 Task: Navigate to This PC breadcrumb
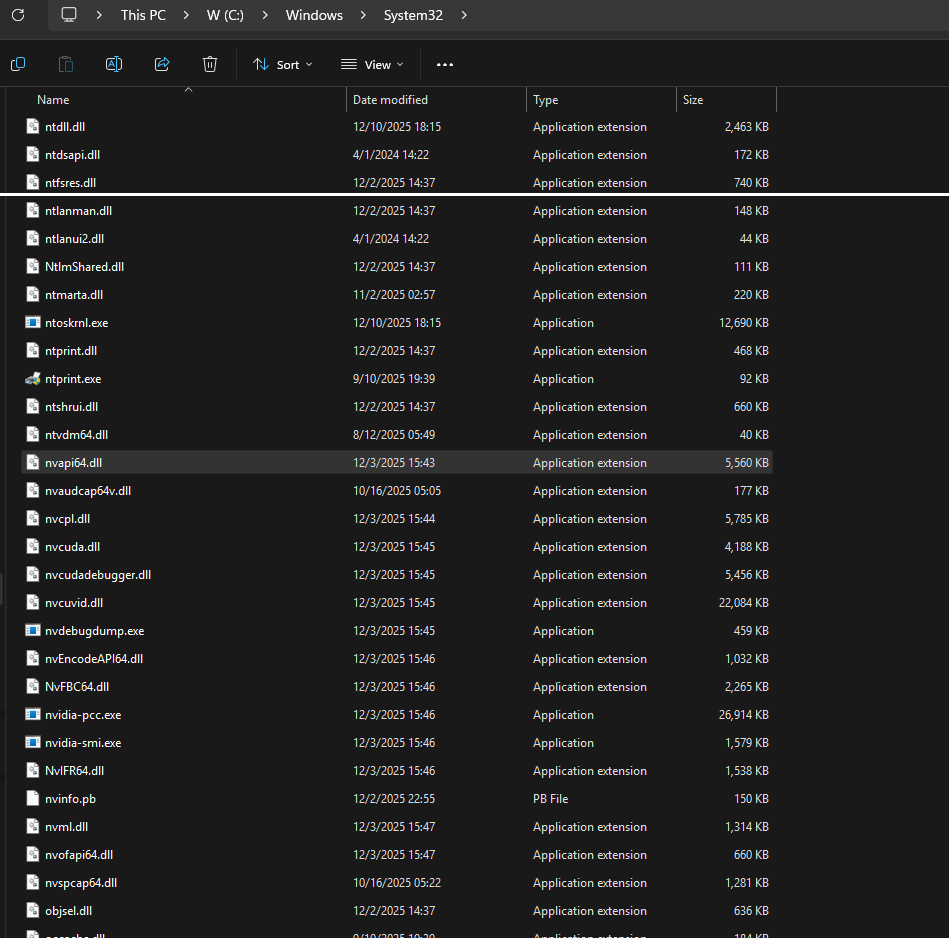tap(143, 15)
